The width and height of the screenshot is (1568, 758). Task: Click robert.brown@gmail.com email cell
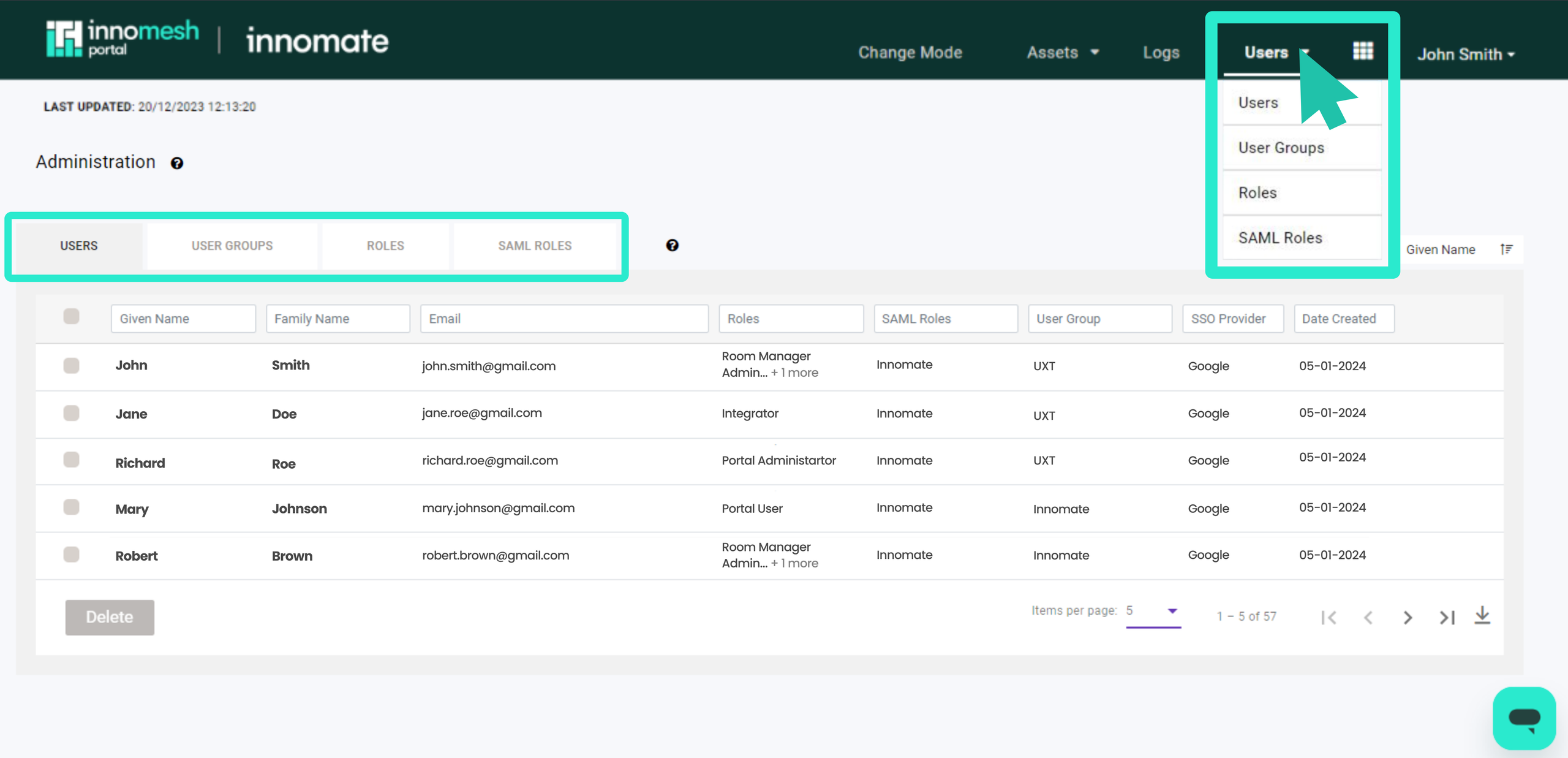pos(496,555)
